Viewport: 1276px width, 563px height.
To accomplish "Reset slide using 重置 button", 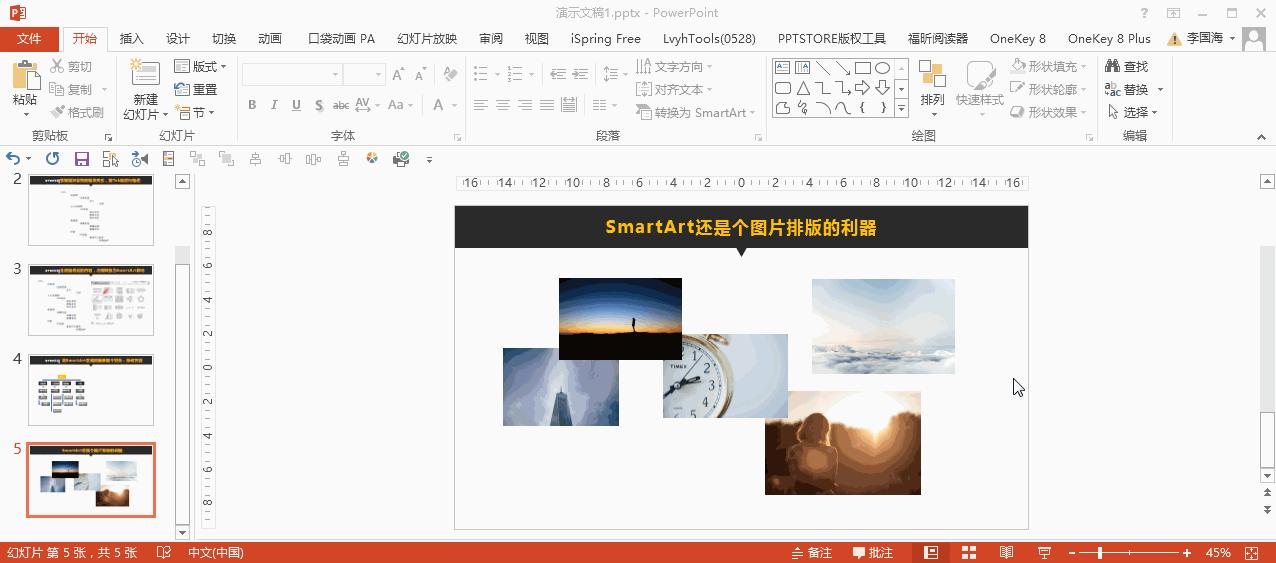I will pyautogui.click(x=196, y=89).
